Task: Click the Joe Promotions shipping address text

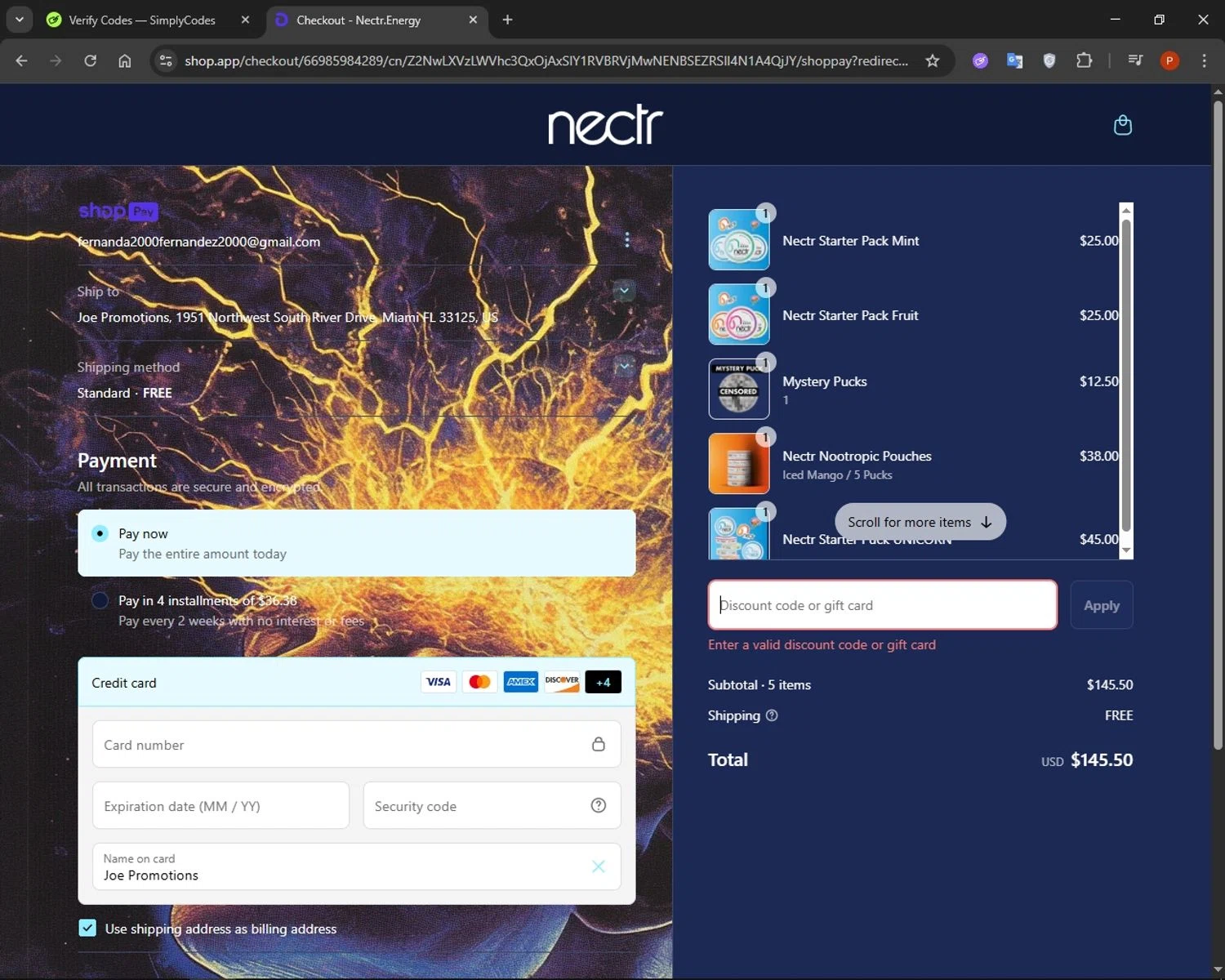Action: [287, 317]
